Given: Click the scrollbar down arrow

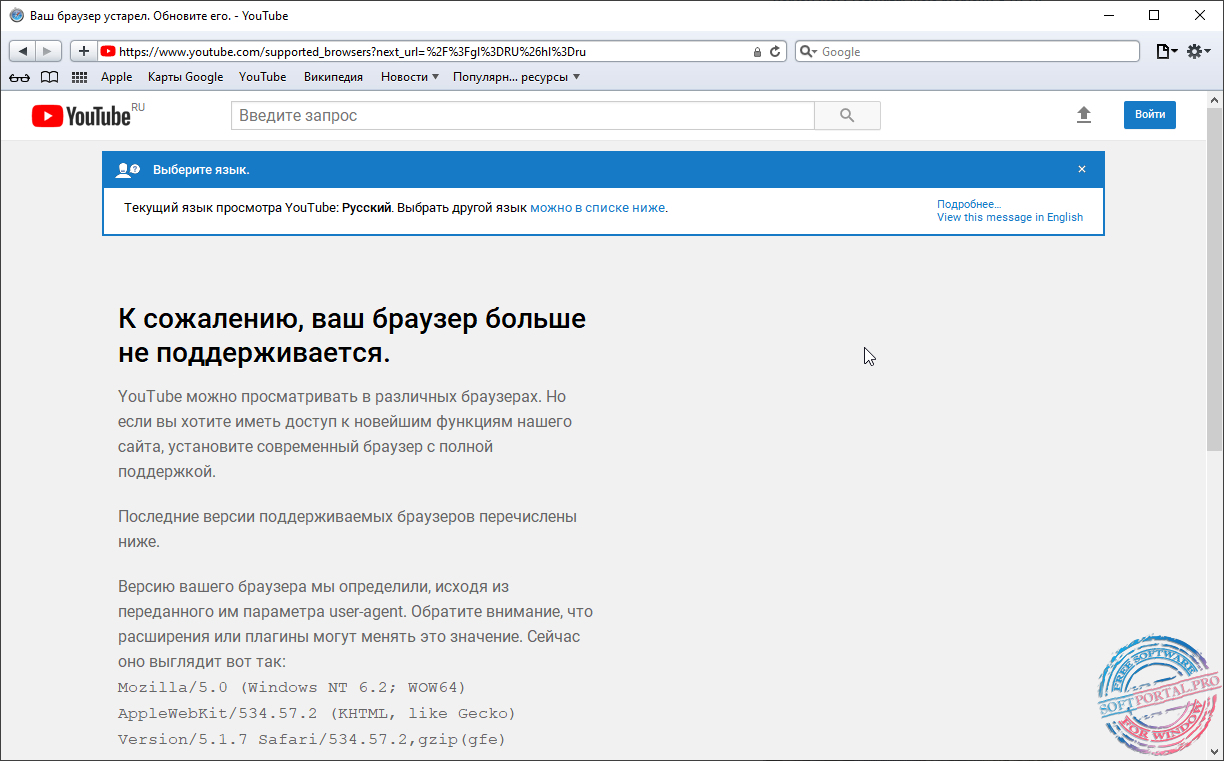Looking at the screenshot, I should 1215,752.
